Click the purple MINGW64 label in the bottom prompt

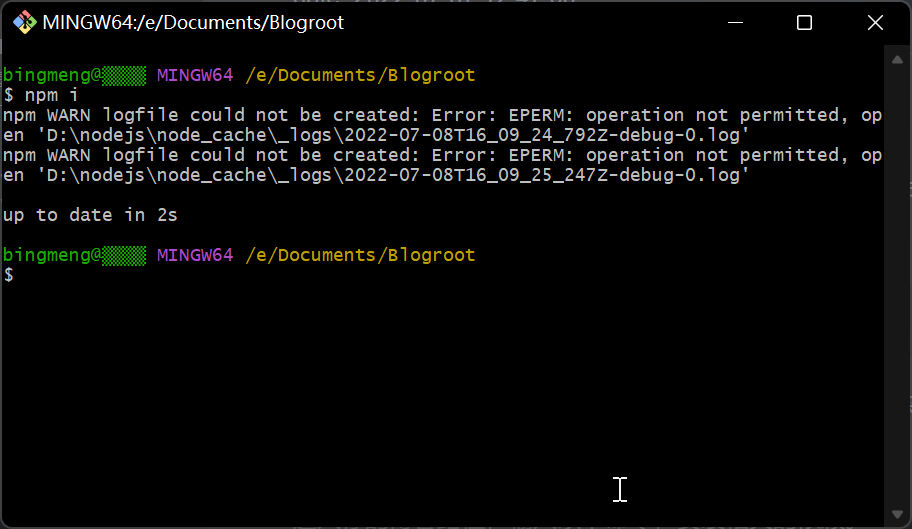pos(194,255)
